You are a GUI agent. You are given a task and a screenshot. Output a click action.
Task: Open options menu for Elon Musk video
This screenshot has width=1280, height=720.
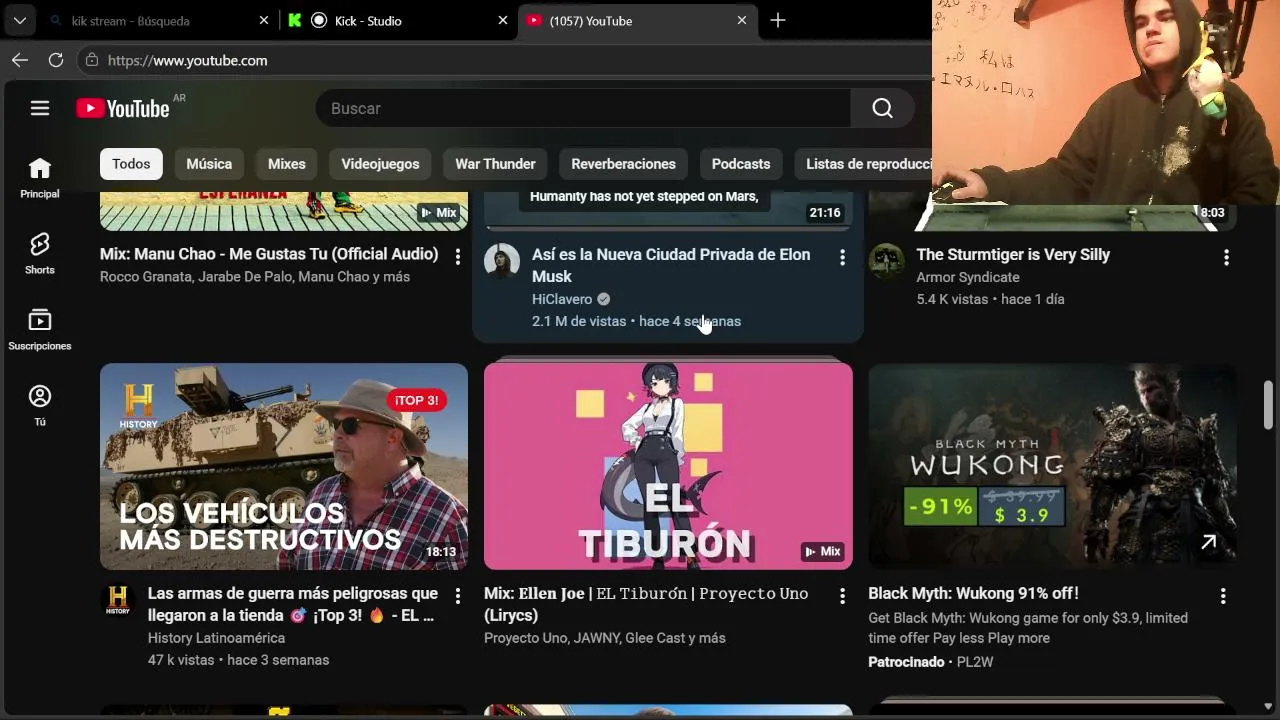(x=842, y=257)
